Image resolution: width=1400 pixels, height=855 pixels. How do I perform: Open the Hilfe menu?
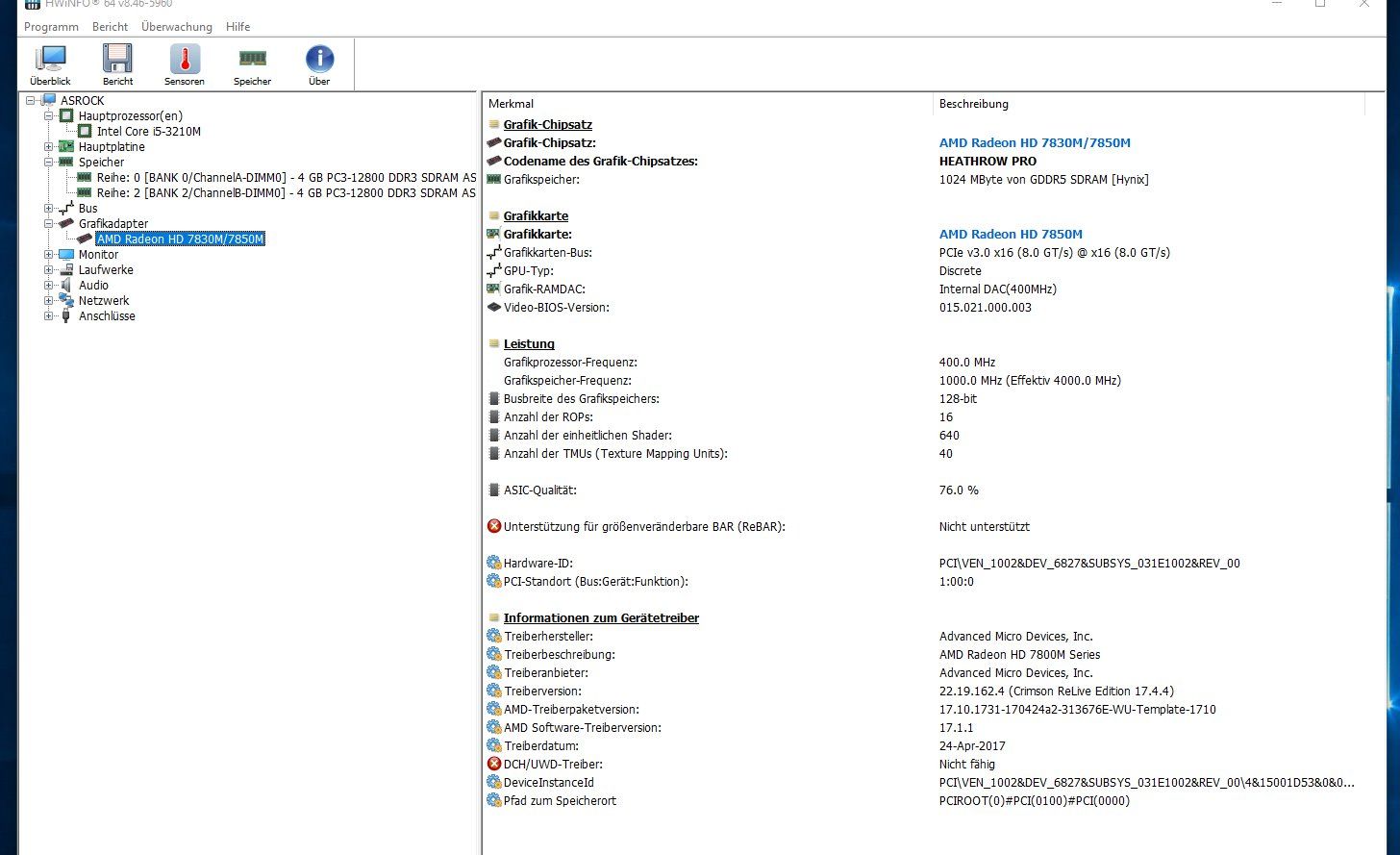(x=237, y=27)
